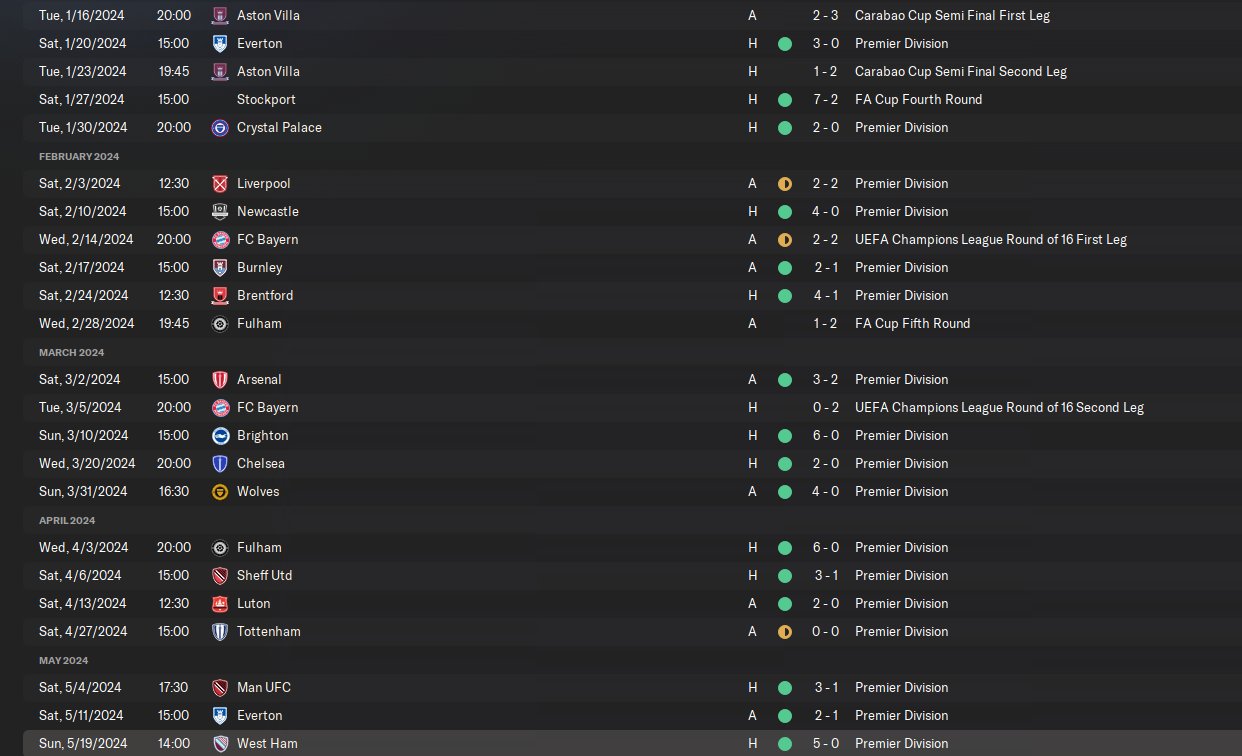This screenshot has height=756, width=1242.
Task: Click the Chelsea club crest
Action: point(220,464)
